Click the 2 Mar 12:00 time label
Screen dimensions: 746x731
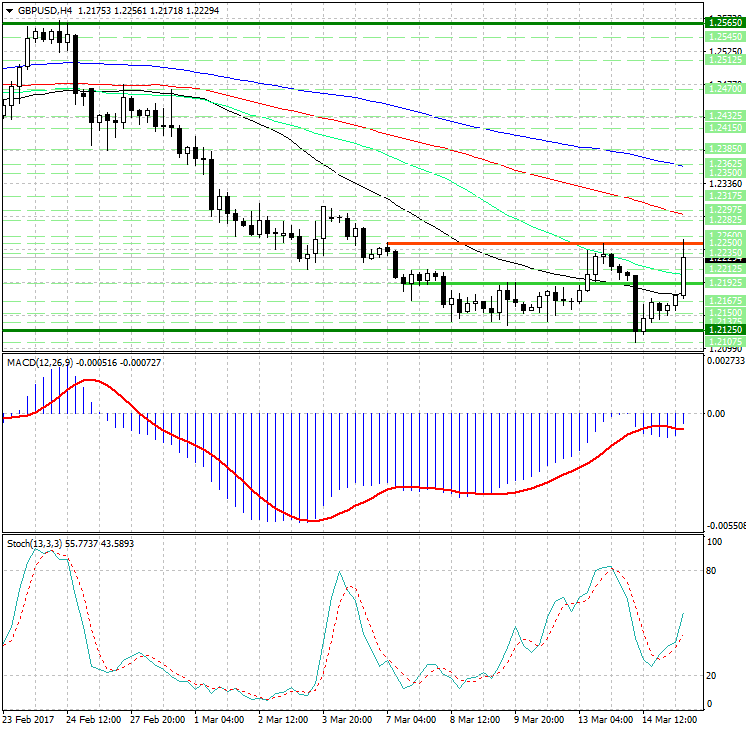(x=283, y=719)
